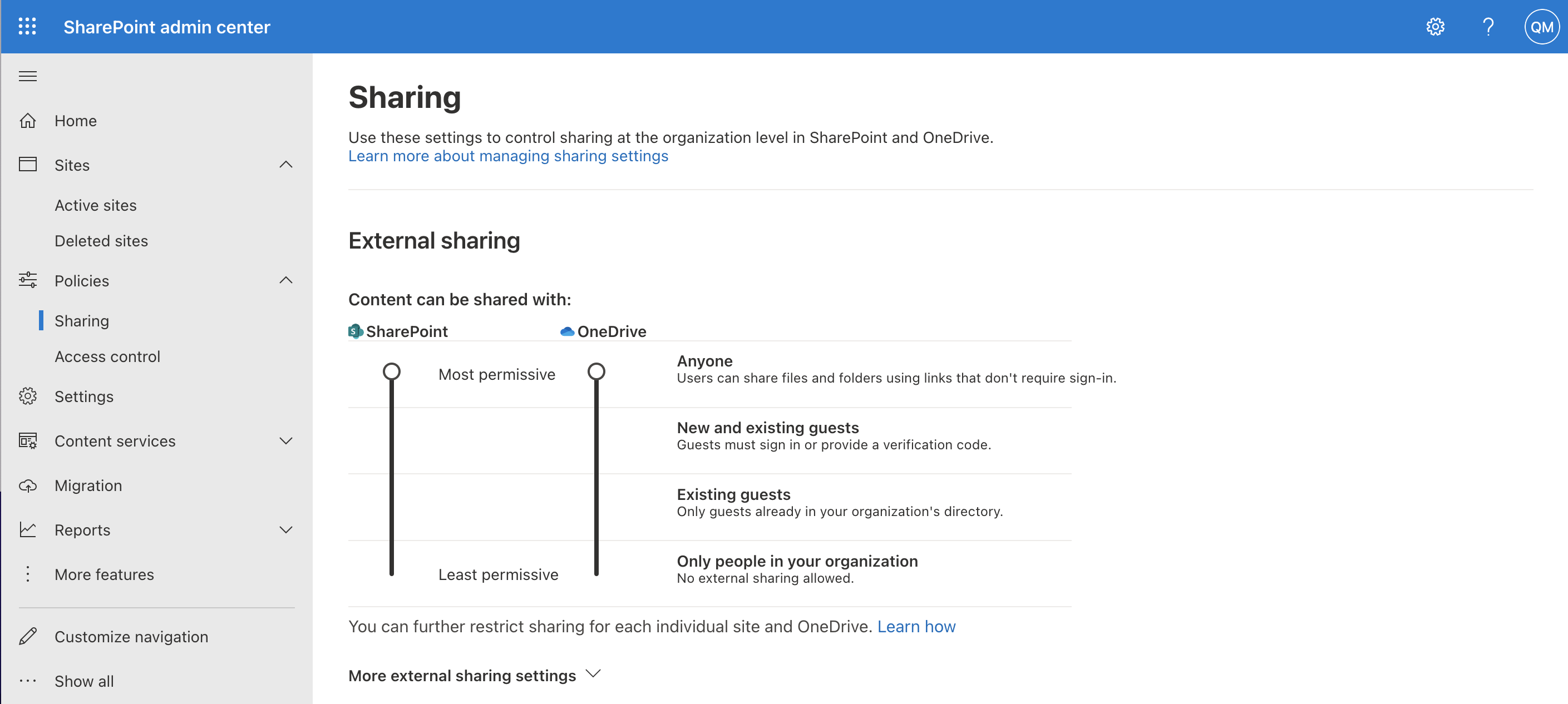Click the OneDrive cloud logo icon
Screen dimensions: 1568x704
[x=566, y=331]
